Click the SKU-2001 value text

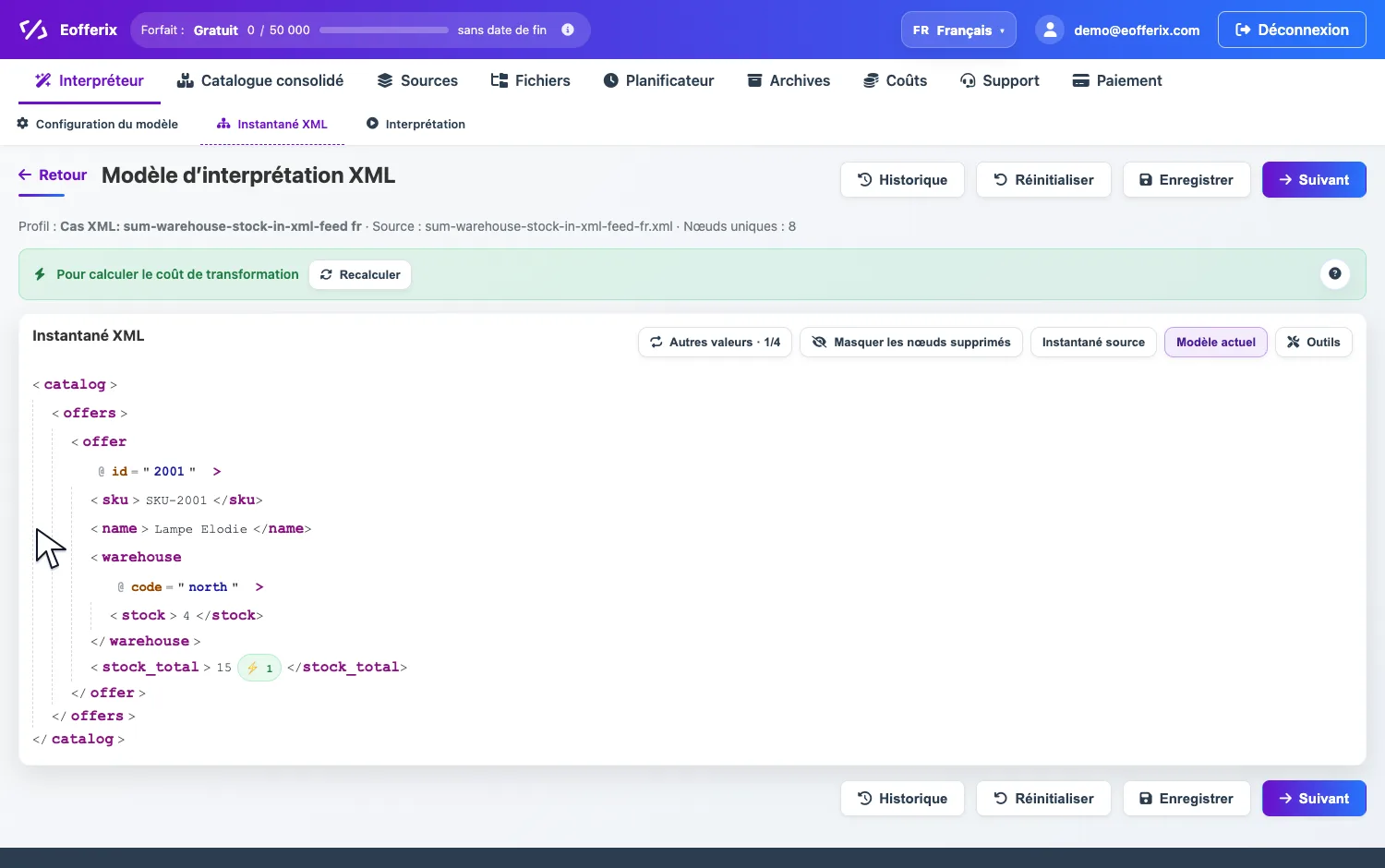point(176,500)
